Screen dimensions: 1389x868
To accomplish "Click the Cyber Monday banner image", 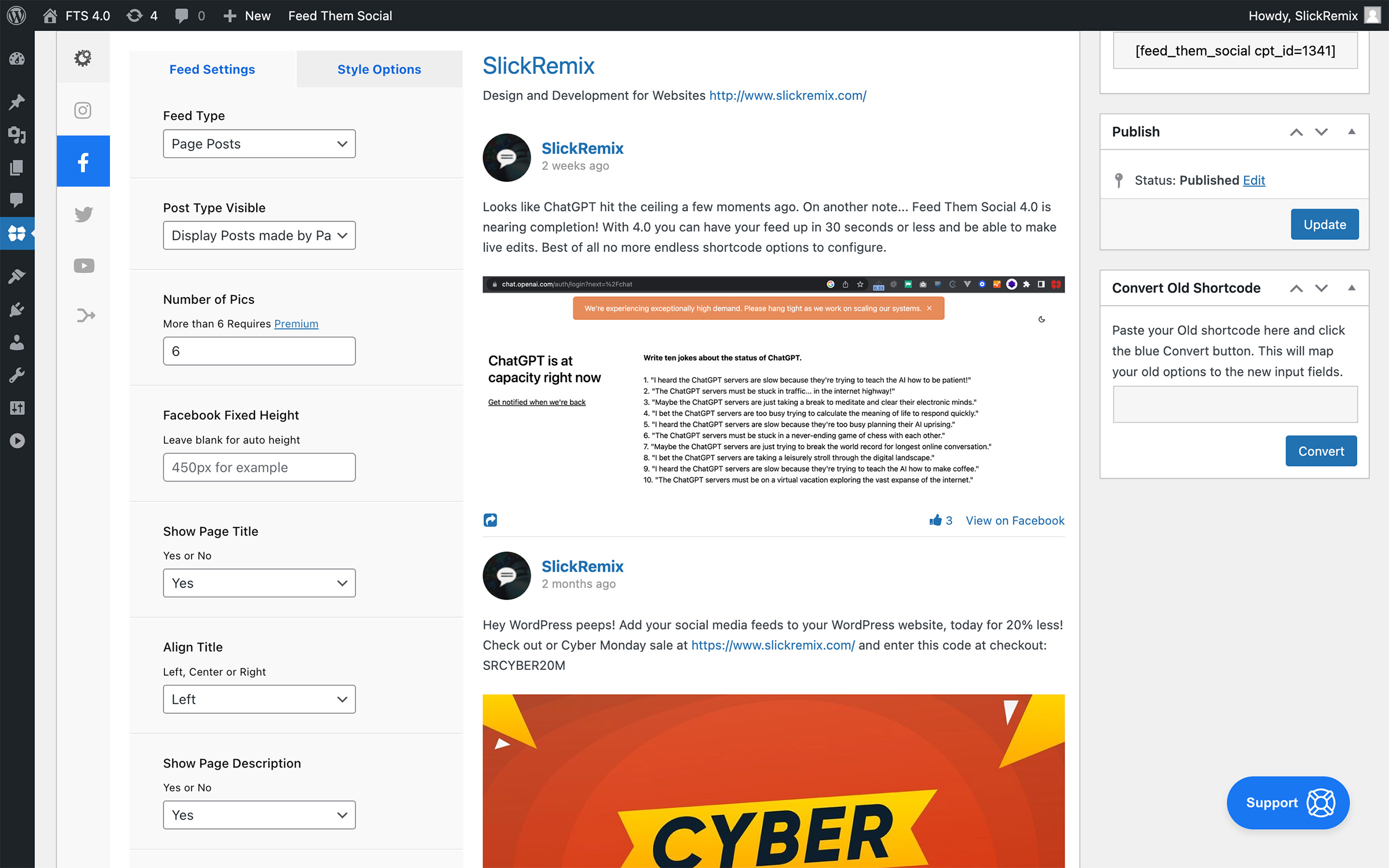I will click(773, 781).
